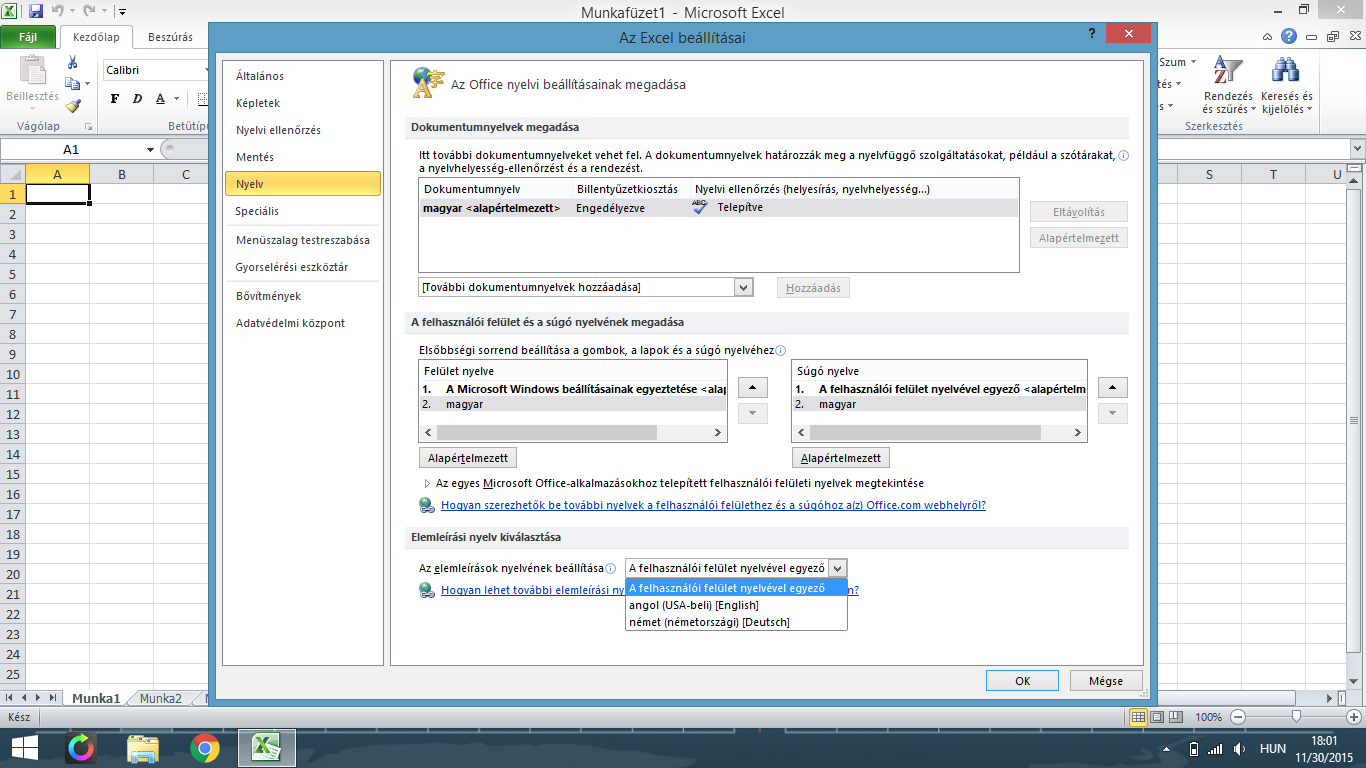Click info icon next to Elsőbbségi sorrend text
Screen dimensions: 1366x768
pyautogui.click(x=780, y=350)
